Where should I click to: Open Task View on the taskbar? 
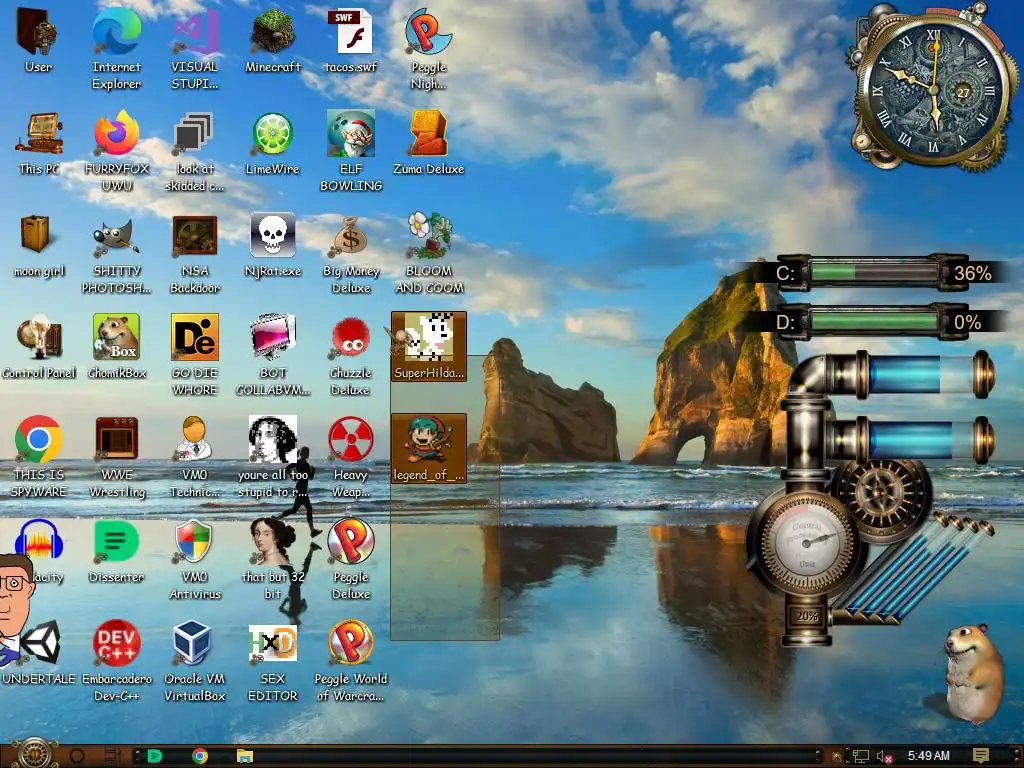(x=112, y=756)
